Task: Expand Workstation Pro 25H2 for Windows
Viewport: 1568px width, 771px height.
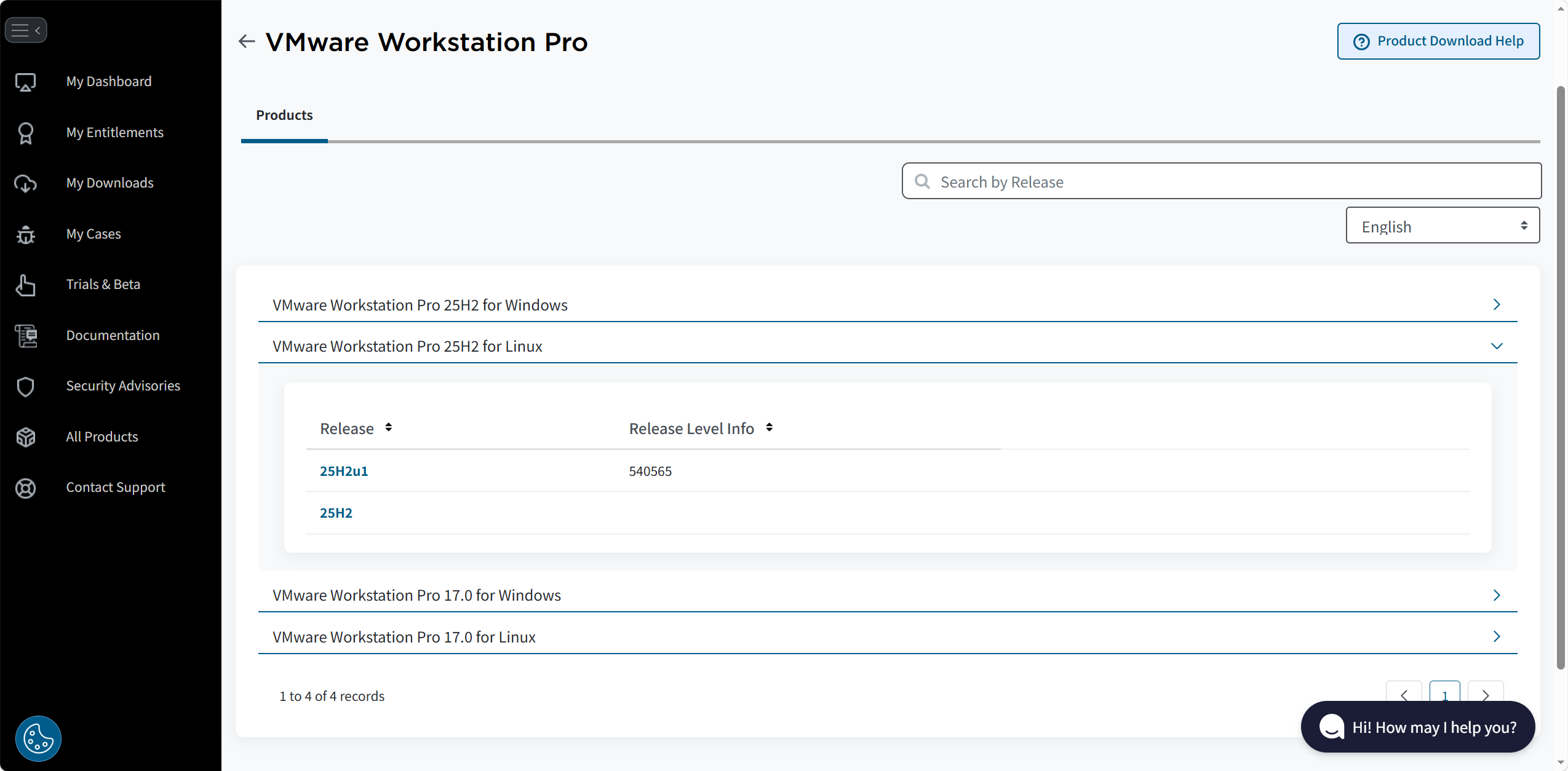Action: click(x=1496, y=305)
